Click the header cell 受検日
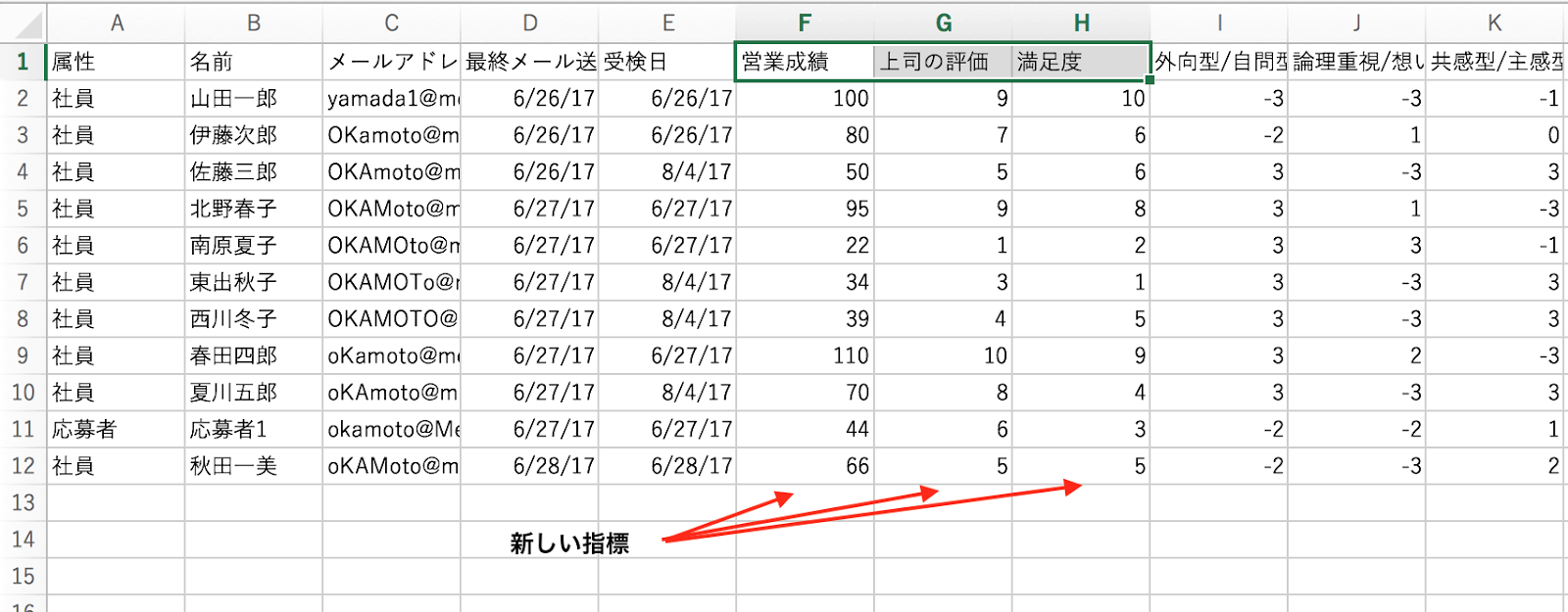 pos(667,62)
